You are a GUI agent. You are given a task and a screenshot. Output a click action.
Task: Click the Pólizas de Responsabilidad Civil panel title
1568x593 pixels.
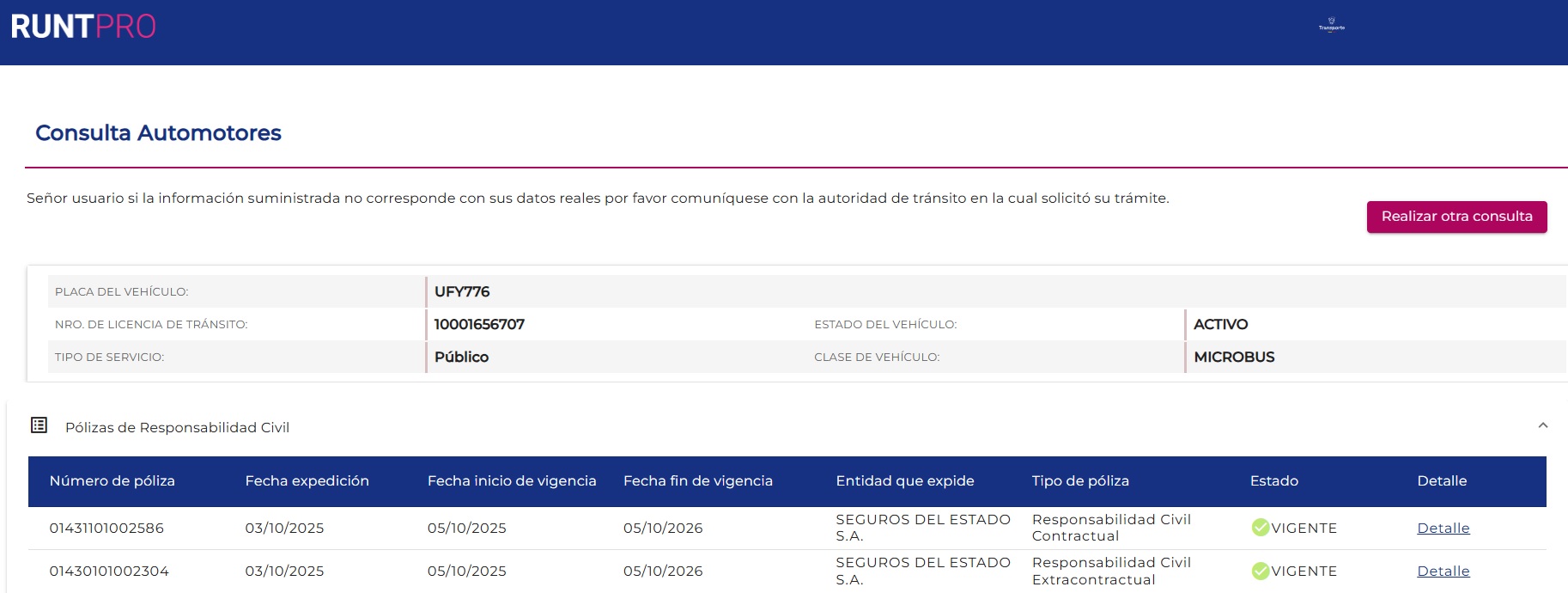tap(177, 427)
